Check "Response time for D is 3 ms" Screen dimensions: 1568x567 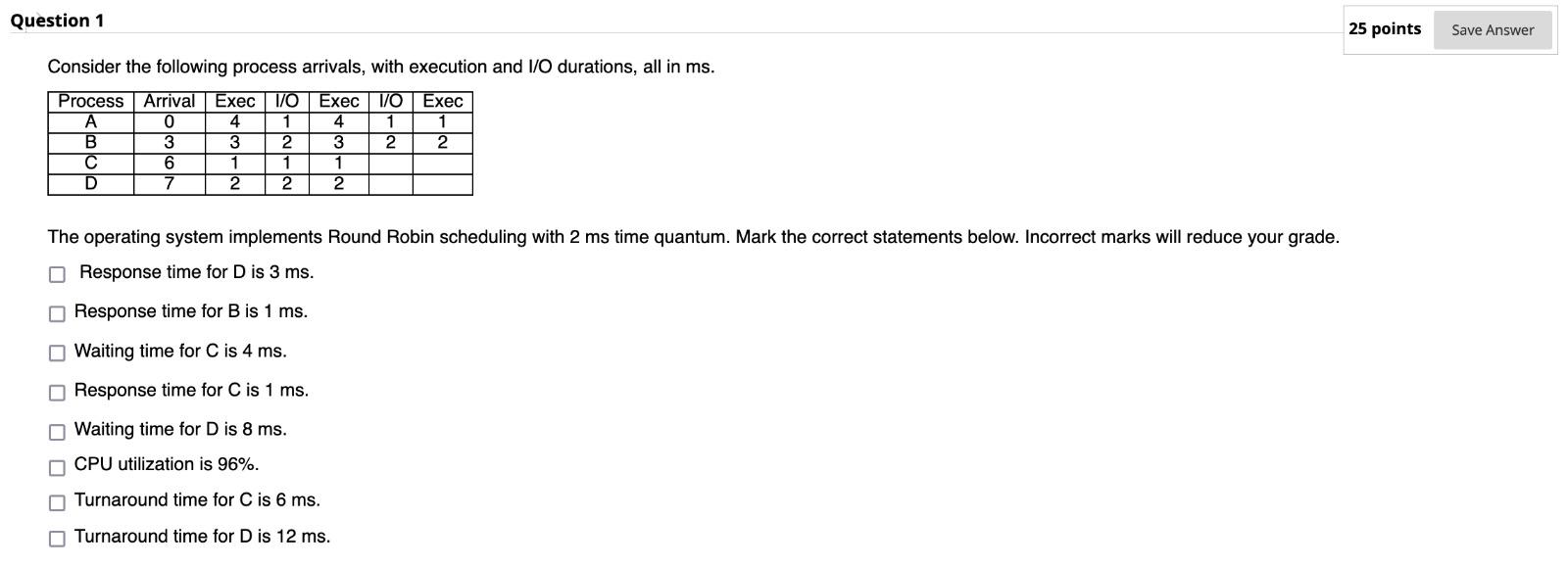[x=56, y=272]
